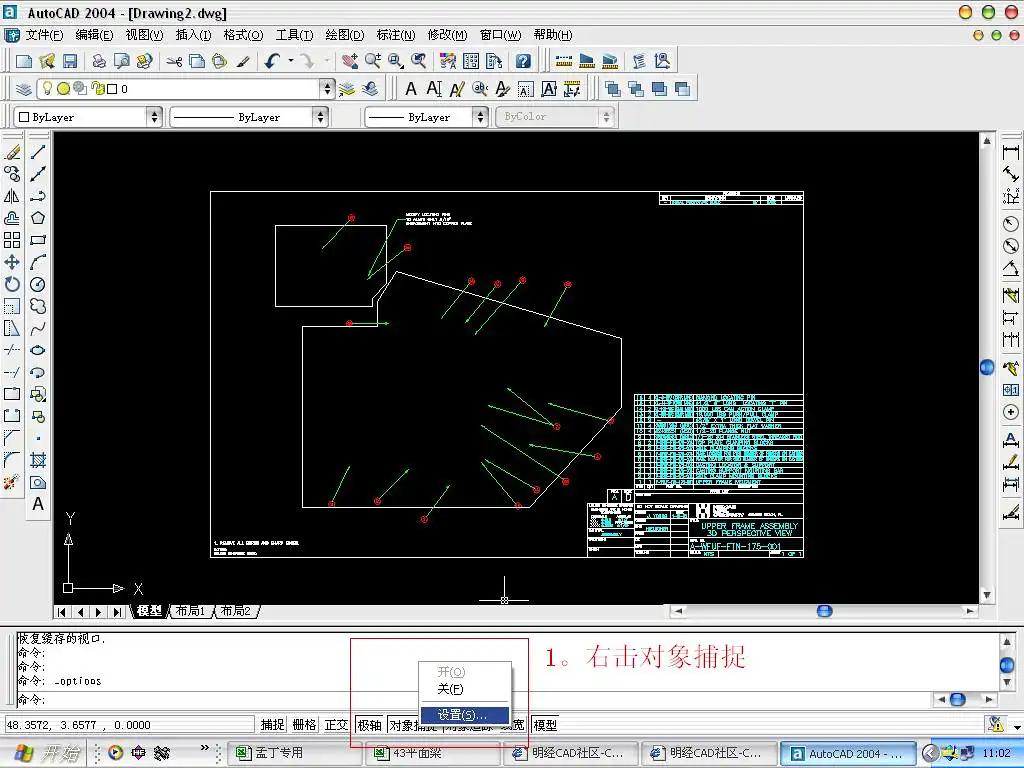Open the 标注(N) menu
1024x768 pixels.
[x=396, y=35]
